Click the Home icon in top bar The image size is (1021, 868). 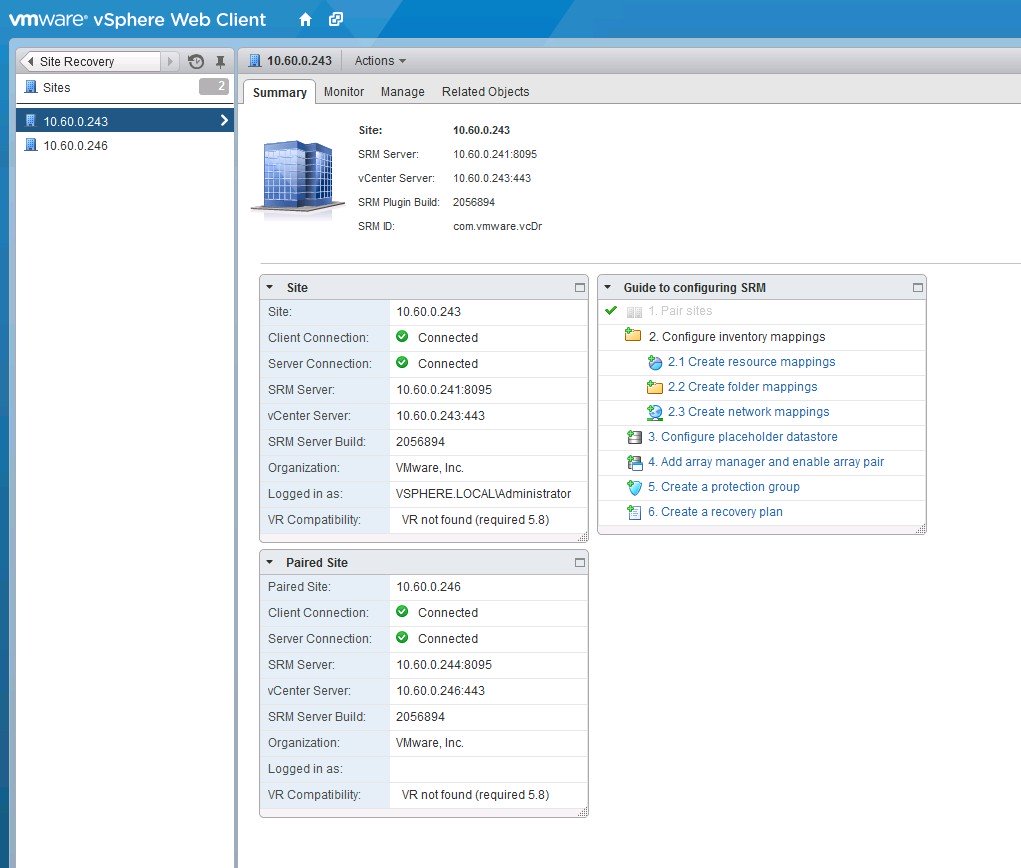pyautogui.click(x=306, y=19)
